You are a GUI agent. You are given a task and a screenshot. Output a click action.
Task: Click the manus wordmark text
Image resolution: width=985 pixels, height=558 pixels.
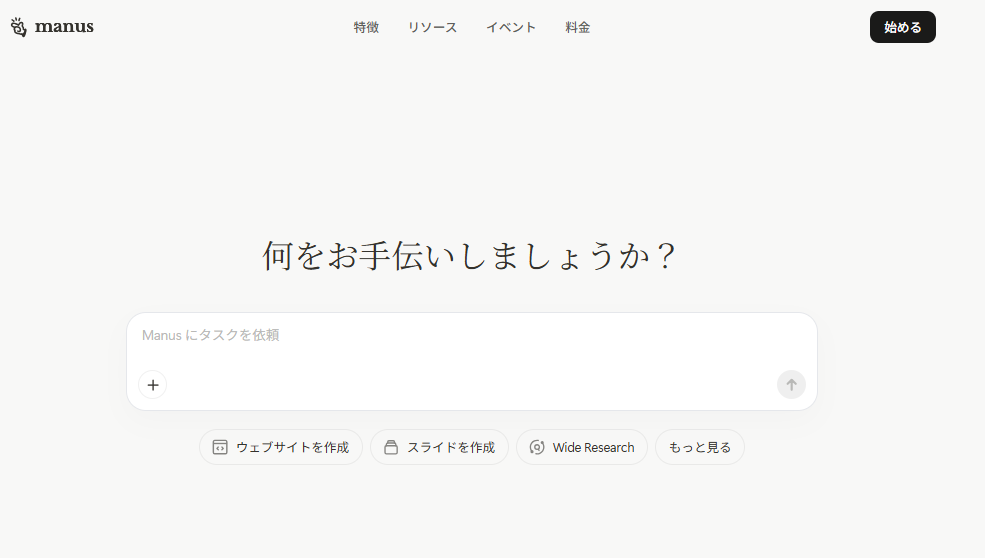pyautogui.click(x=64, y=27)
